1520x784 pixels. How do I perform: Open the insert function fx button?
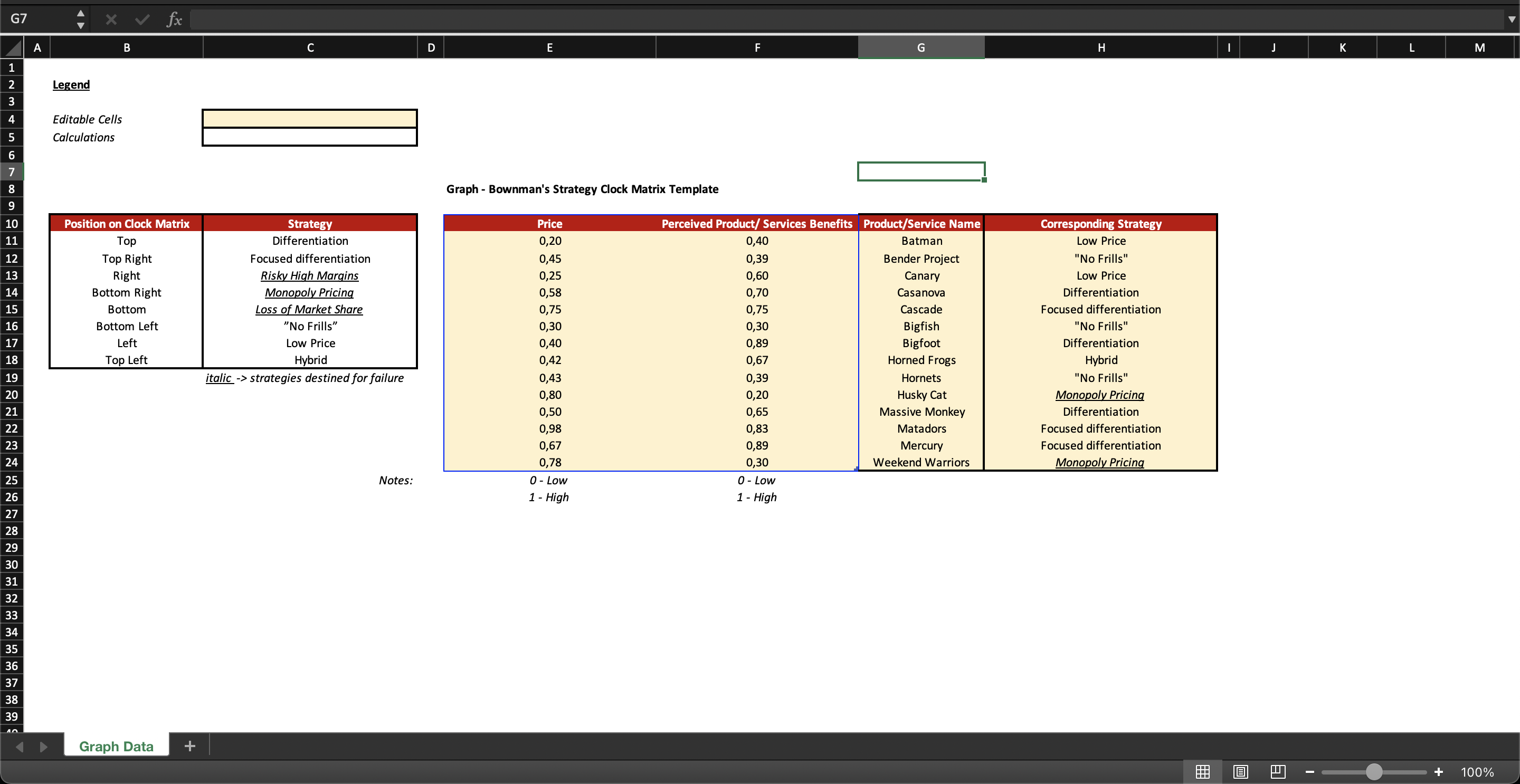pyautogui.click(x=174, y=20)
